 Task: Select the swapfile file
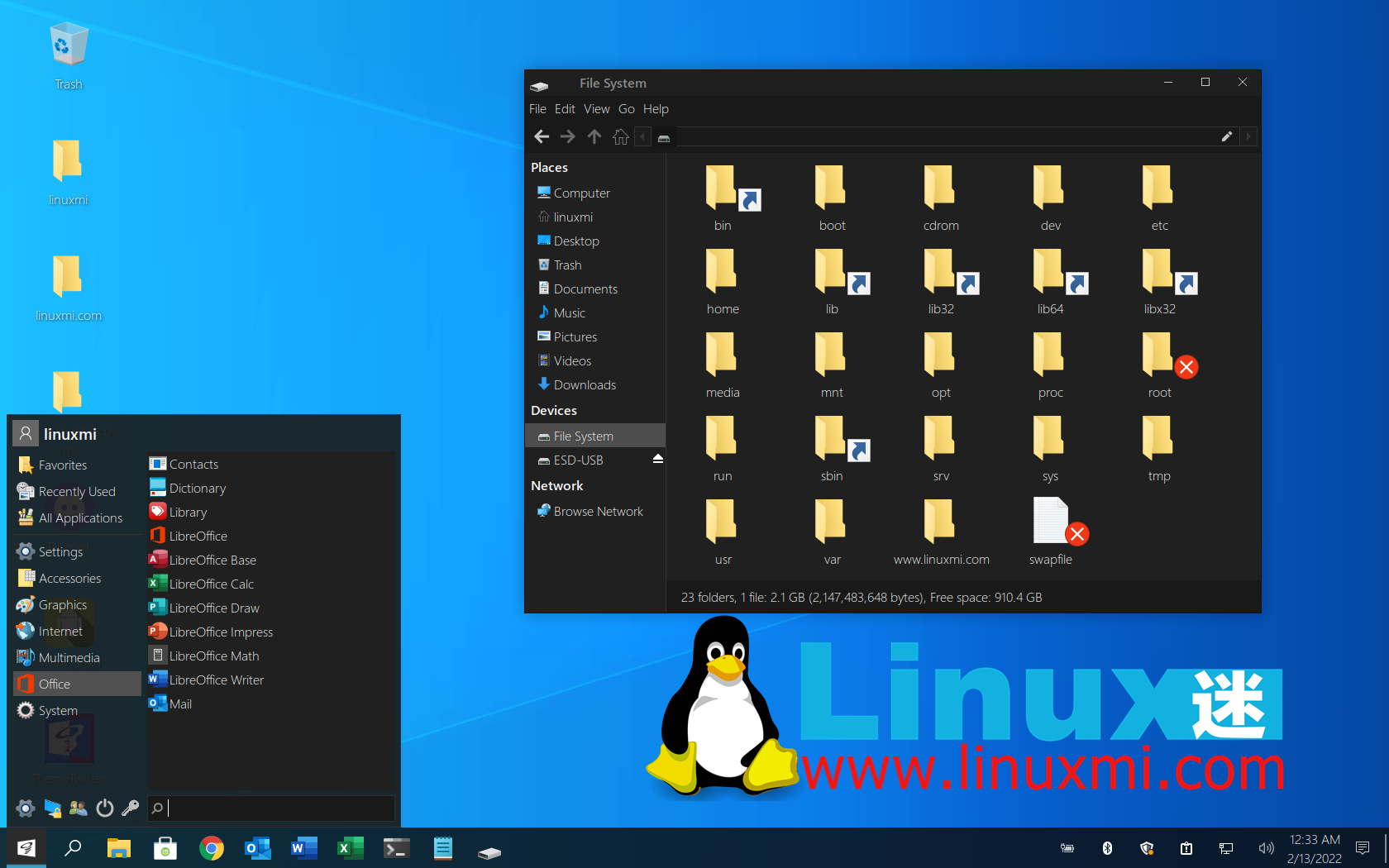(x=1050, y=532)
